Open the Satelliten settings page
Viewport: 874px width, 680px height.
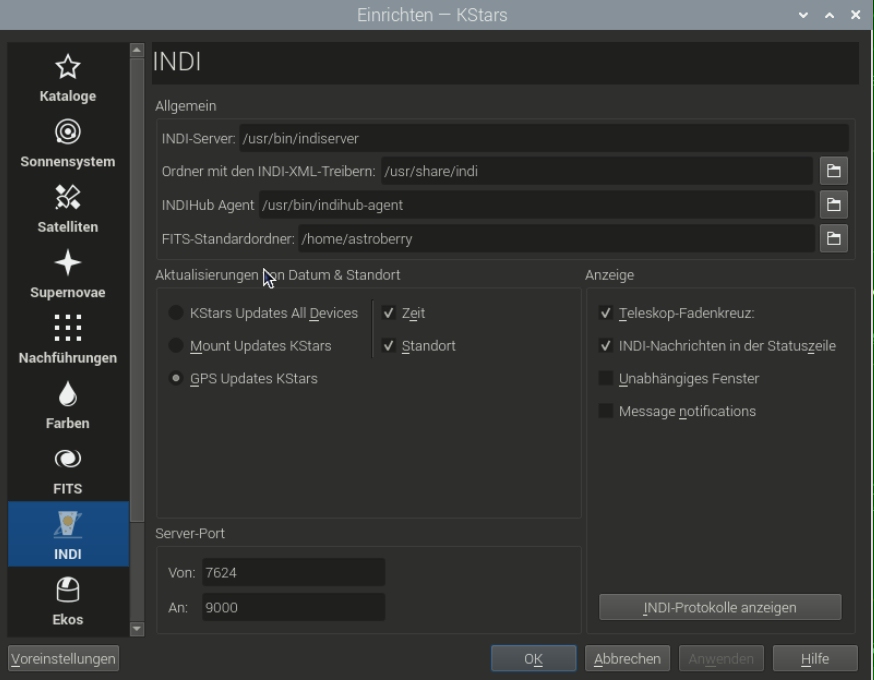tap(68, 209)
